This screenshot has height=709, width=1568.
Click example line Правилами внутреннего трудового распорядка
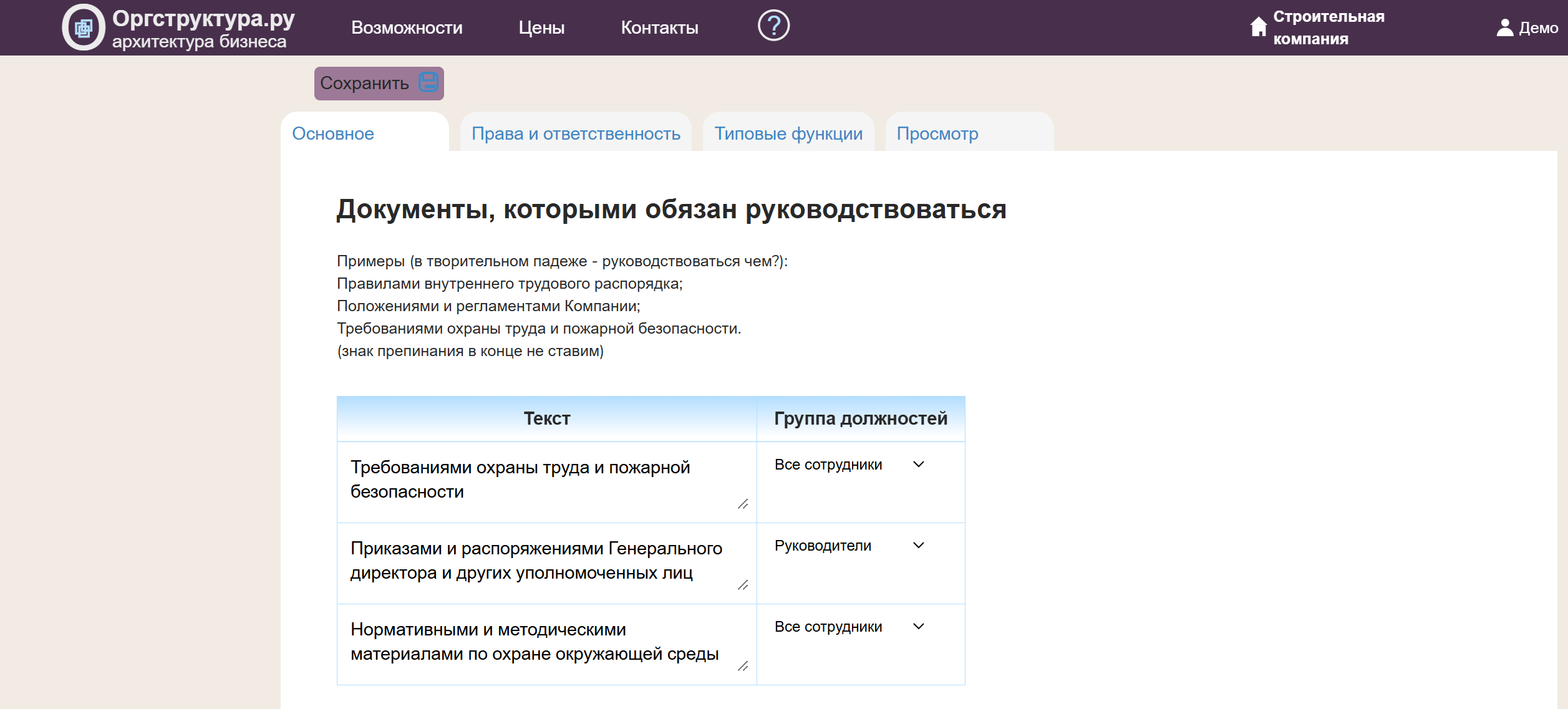[x=510, y=284]
